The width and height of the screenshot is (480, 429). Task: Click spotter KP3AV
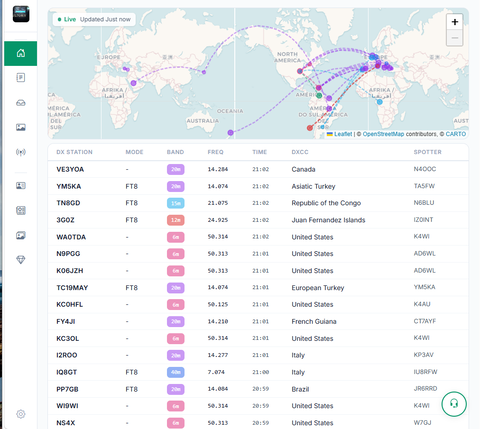[x=424, y=355]
